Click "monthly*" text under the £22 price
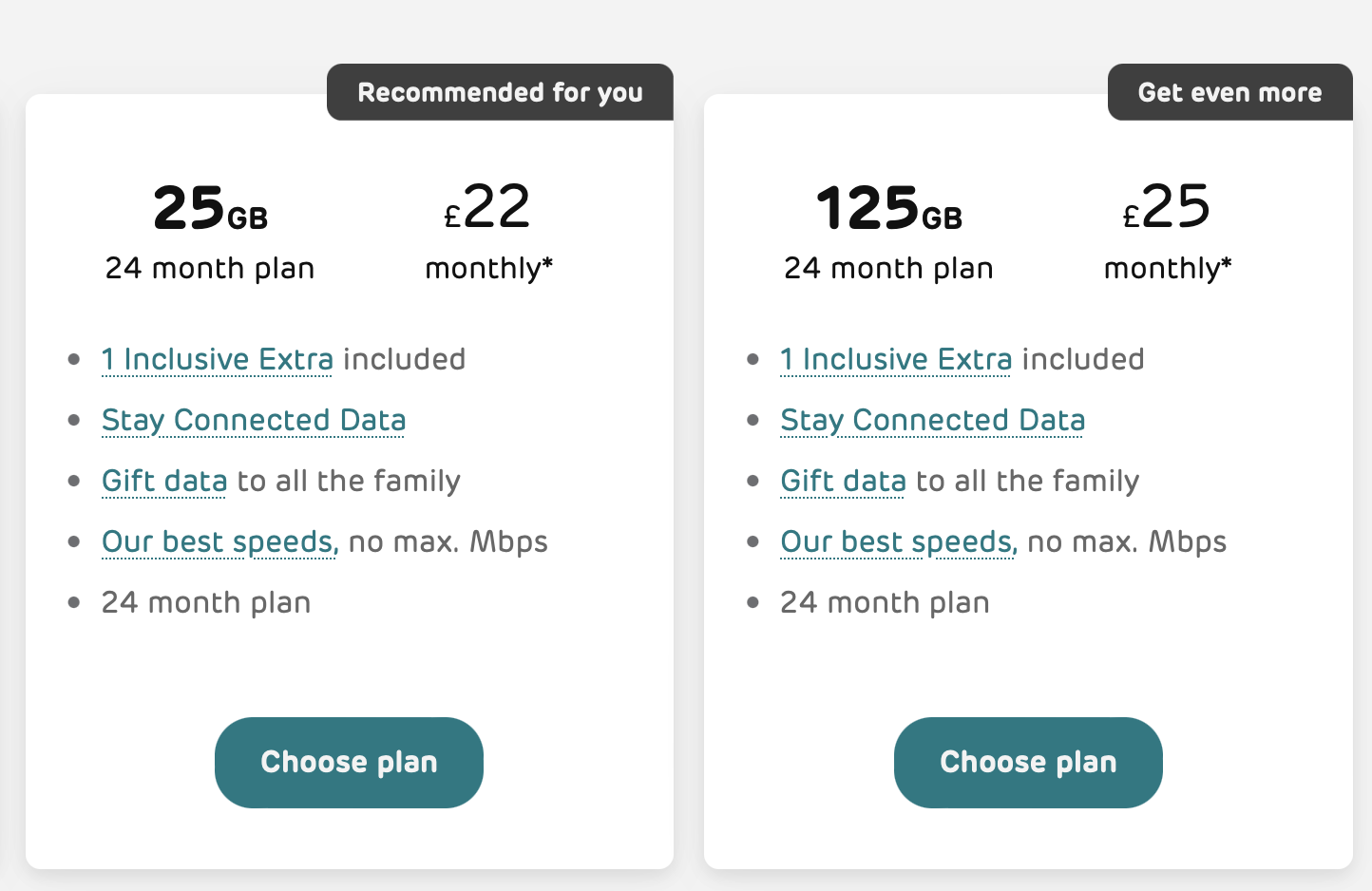 point(488,269)
